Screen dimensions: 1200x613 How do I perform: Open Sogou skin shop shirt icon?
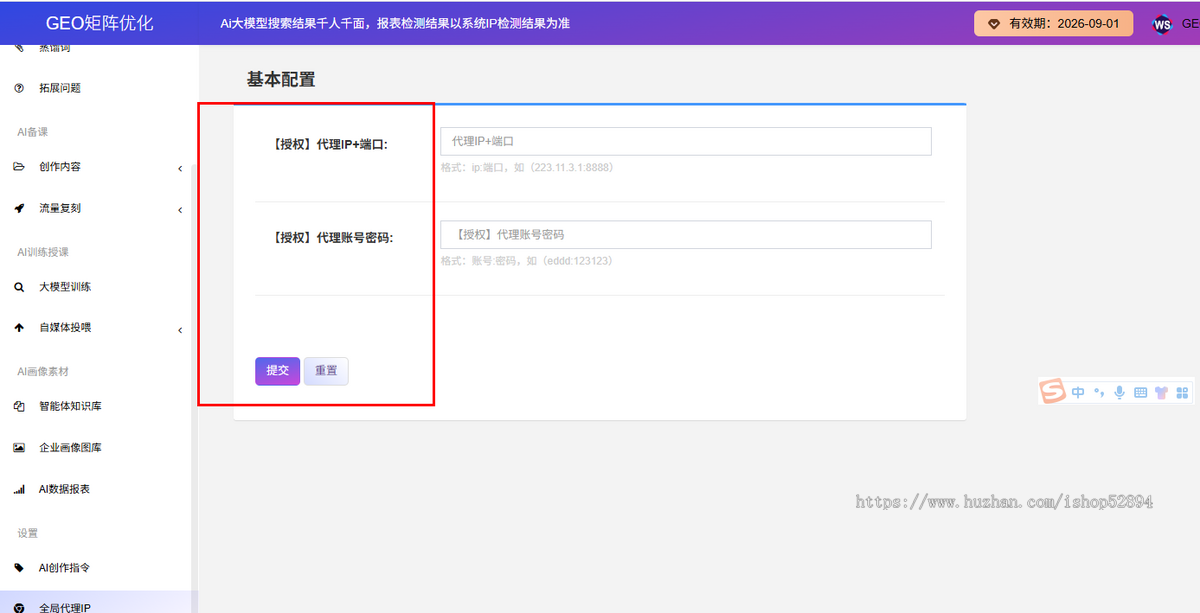[1161, 393]
